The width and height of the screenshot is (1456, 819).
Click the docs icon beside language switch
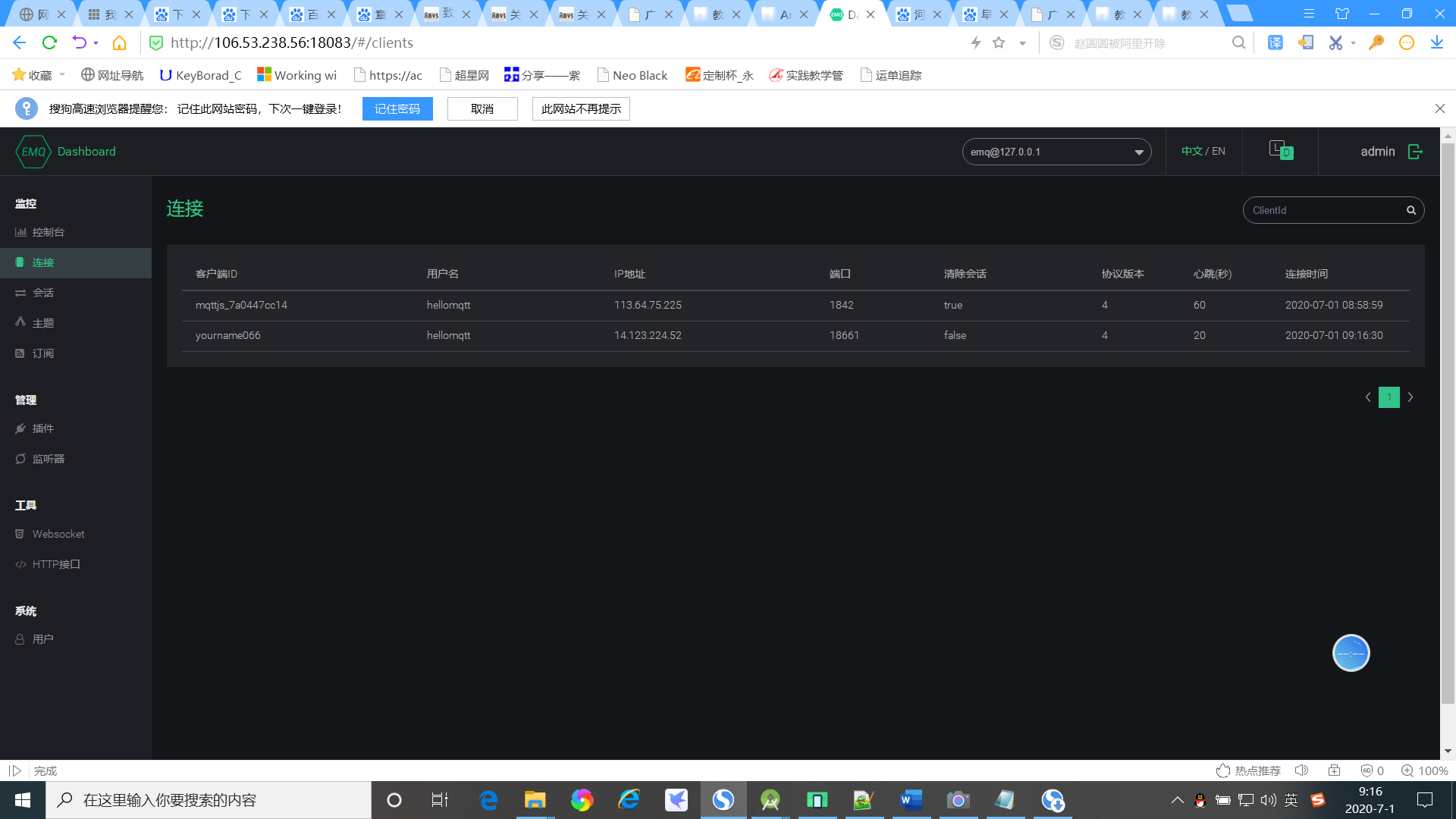click(x=1281, y=150)
